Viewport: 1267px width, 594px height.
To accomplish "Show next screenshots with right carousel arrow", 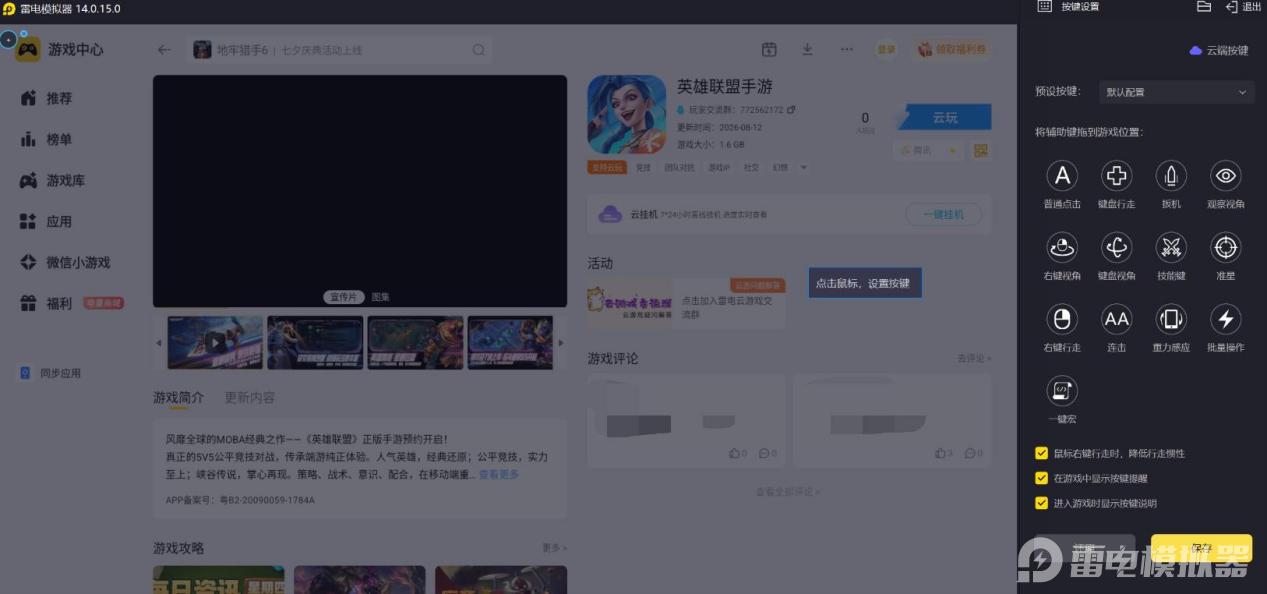I will [x=560, y=343].
